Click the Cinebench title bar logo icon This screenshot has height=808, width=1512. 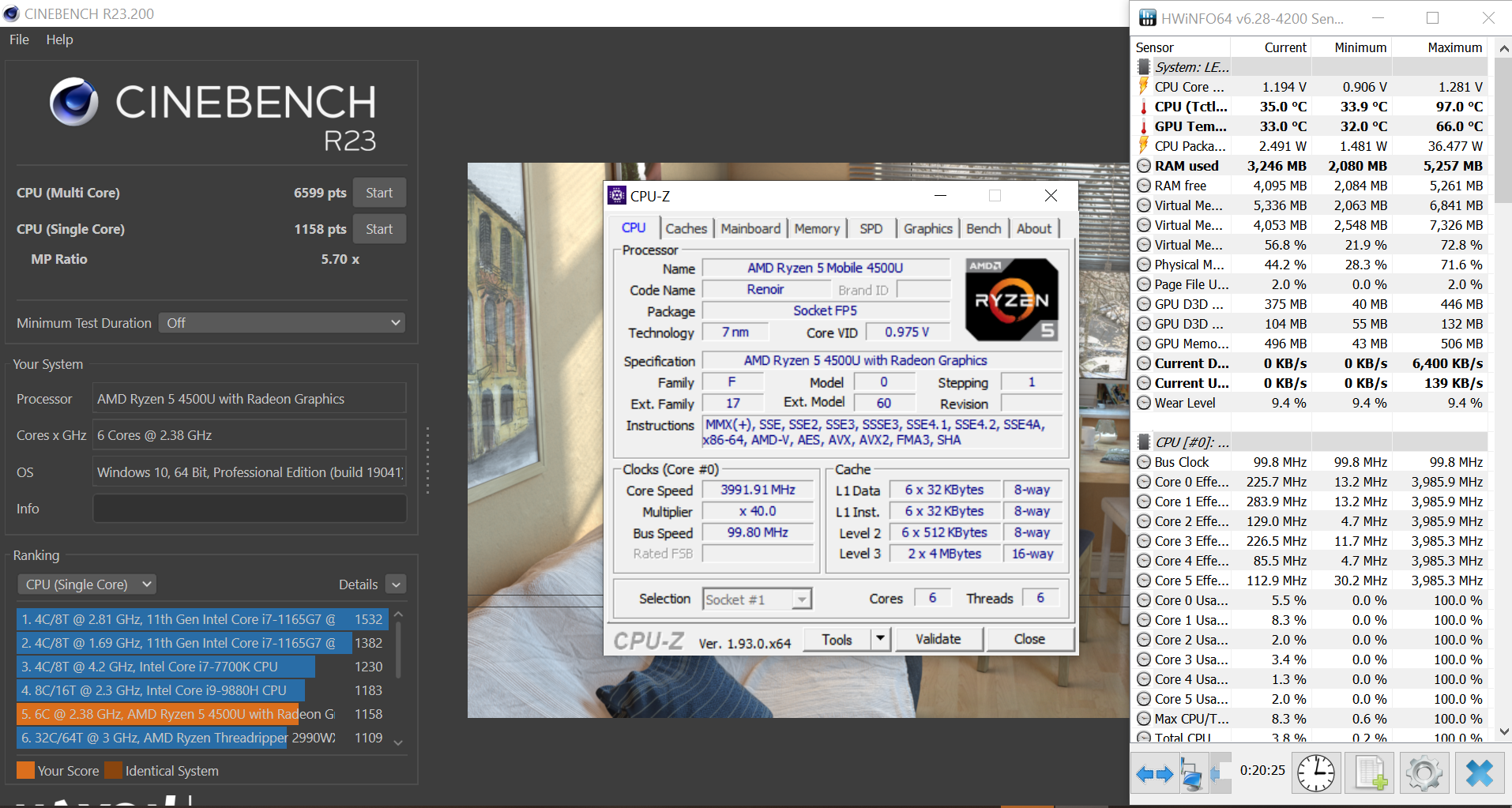click(x=11, y=13)
